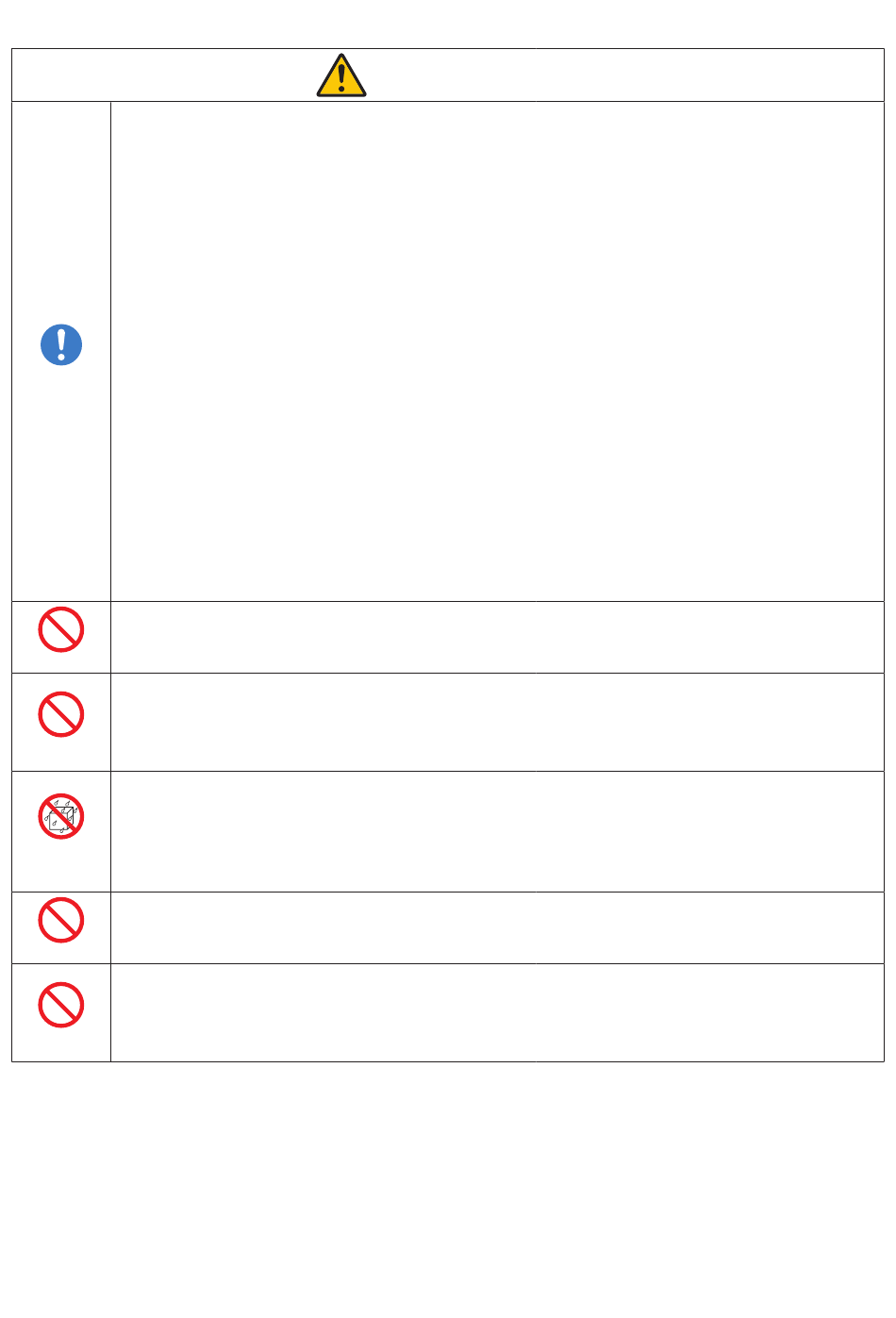Click the first red prohibition icon
The height and width of the screenshot is (1318, 896).
click(61, 629)
